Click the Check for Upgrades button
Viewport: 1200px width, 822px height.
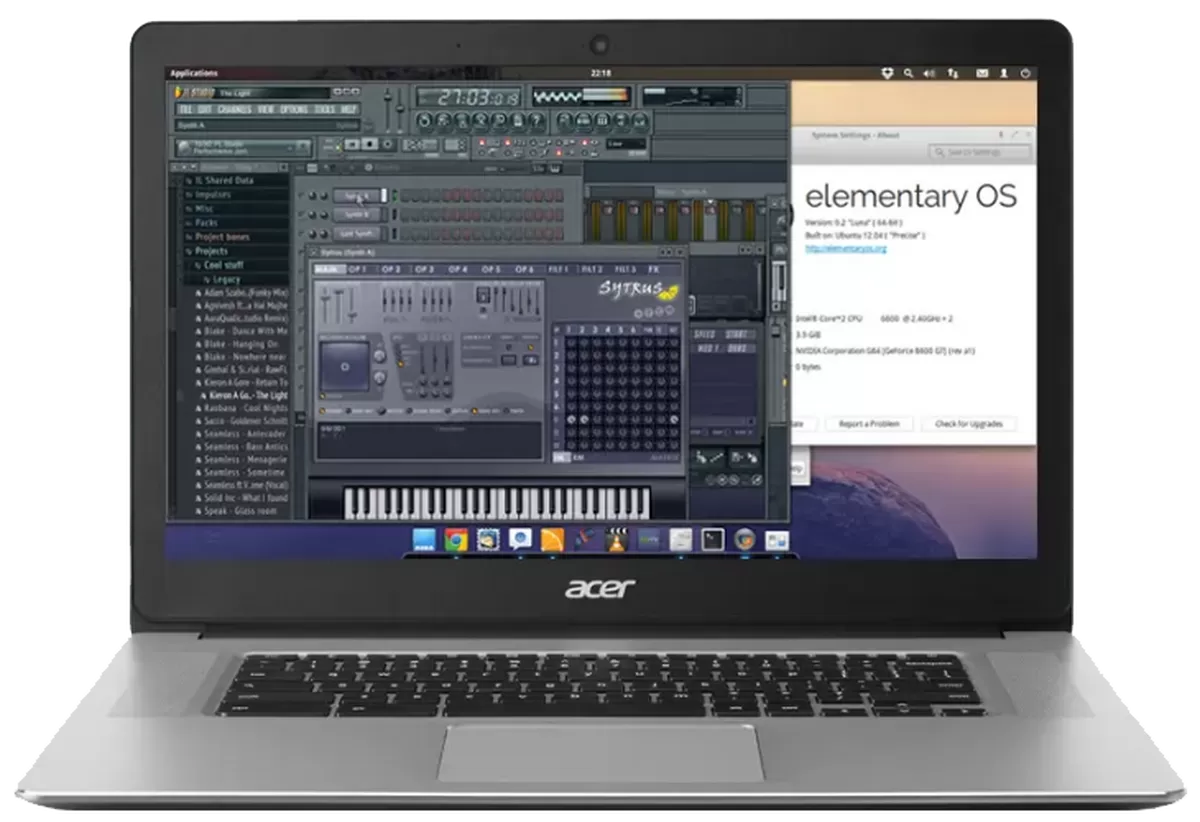click(969, 424)
